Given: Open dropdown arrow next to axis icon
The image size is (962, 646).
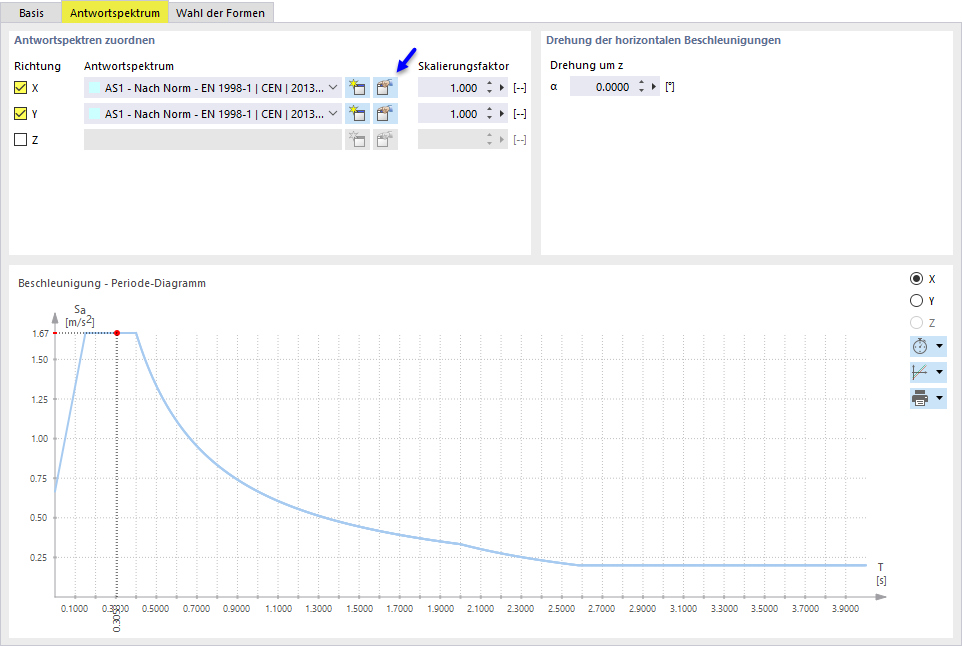Looking at the screenshot, I should (x=939, y=372).
